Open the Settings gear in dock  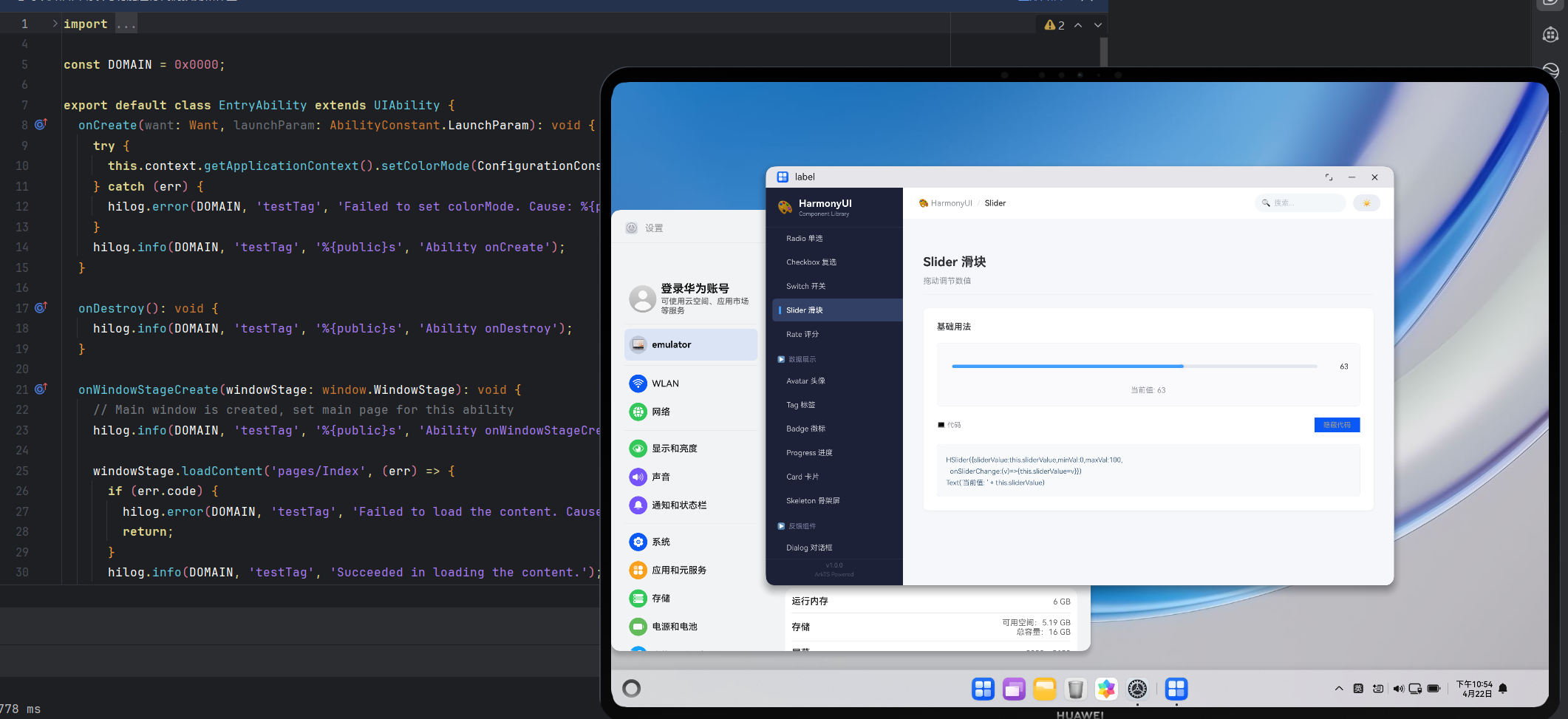click(x=1137, y=689)
